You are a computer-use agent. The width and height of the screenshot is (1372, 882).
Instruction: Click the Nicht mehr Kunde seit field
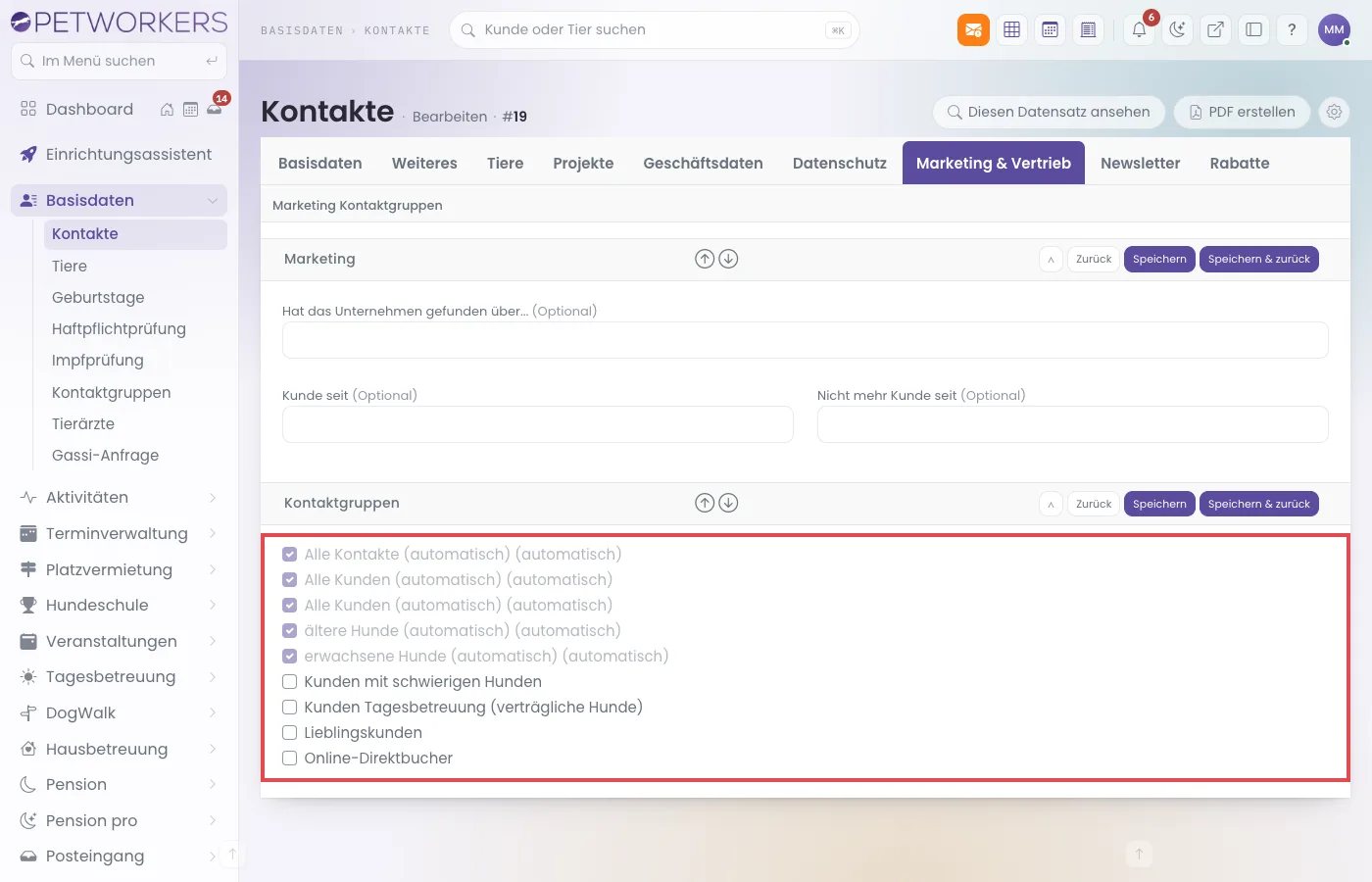point(1072,424)
